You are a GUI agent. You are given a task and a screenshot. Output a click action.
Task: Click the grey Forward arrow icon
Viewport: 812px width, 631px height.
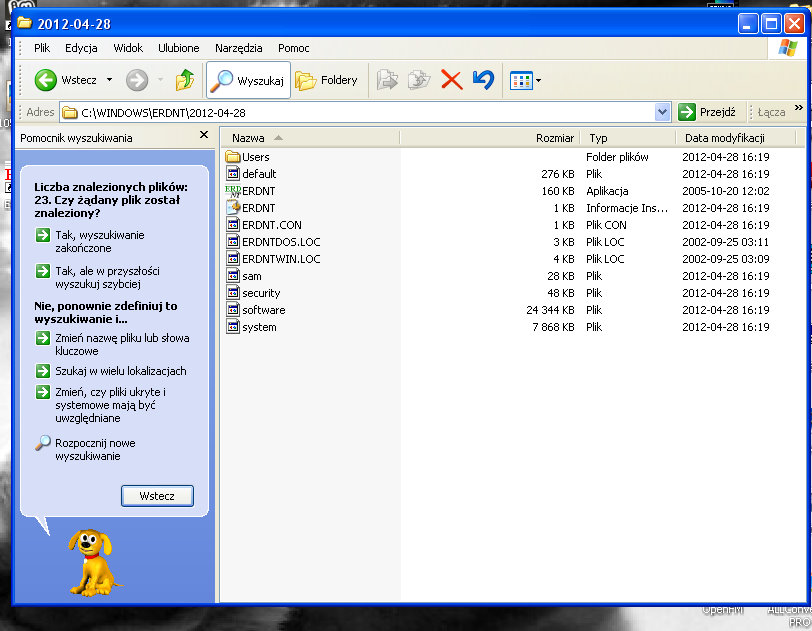pos(137,80)
